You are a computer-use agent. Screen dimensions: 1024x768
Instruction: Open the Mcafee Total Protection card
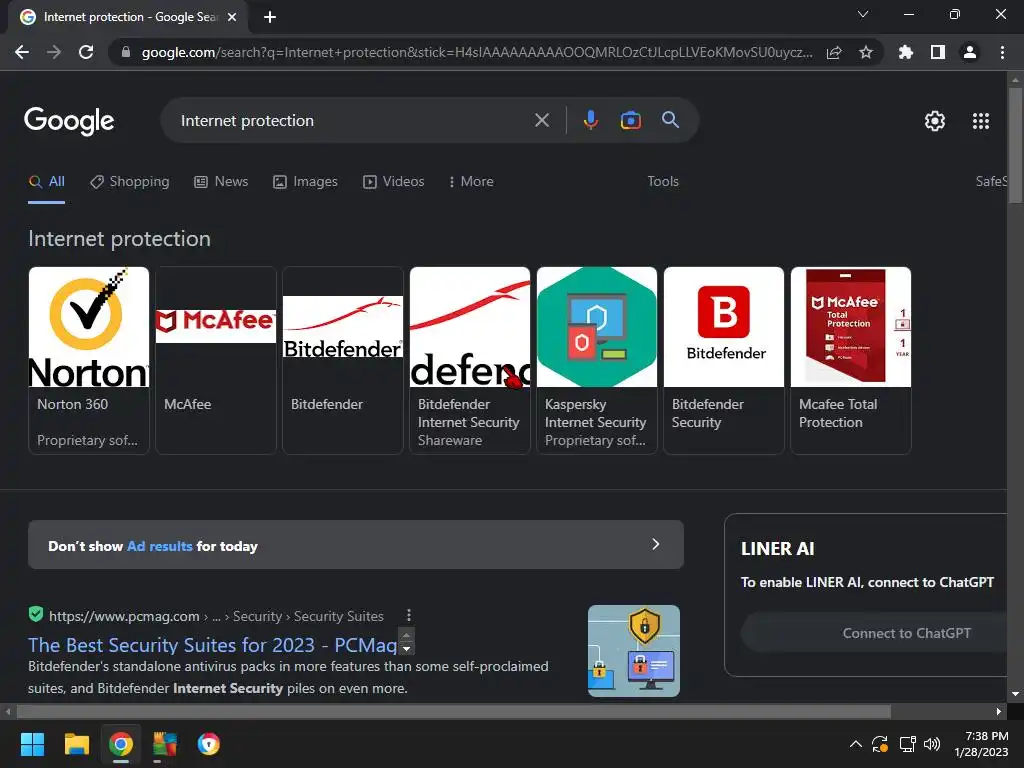click(x=851, y=360)
